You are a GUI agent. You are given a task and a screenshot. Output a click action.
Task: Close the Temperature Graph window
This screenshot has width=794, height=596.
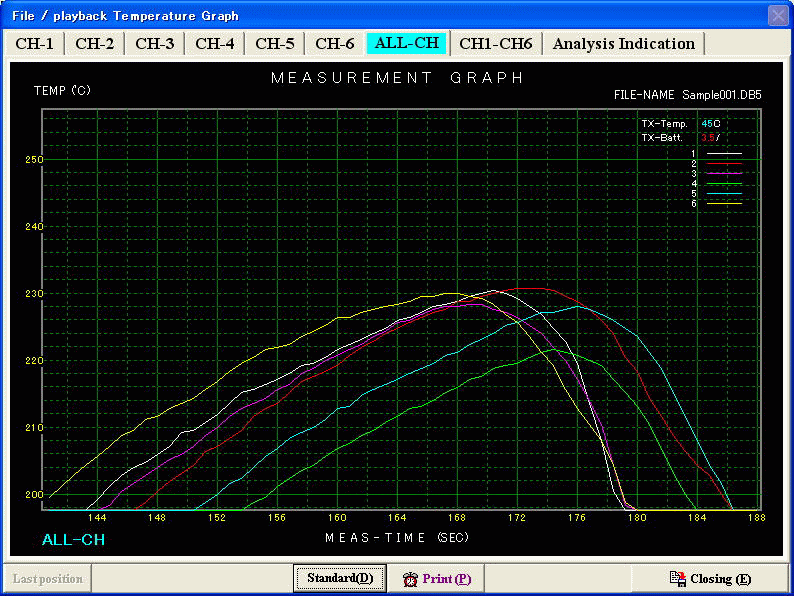778,16
